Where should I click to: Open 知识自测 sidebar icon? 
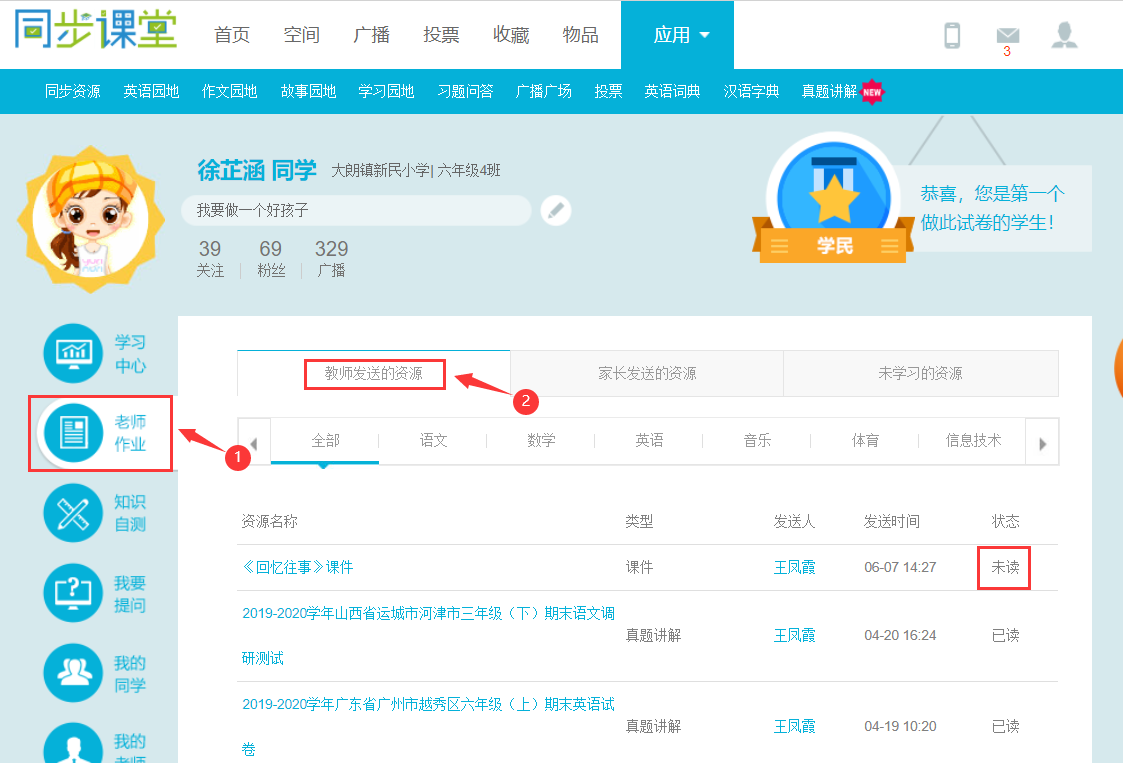click(73, 512)
